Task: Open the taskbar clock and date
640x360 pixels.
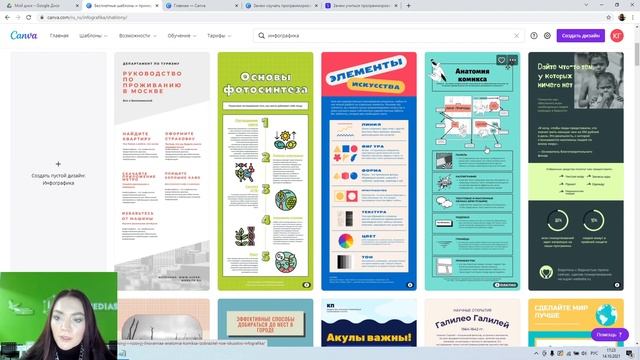Action: 611,353
